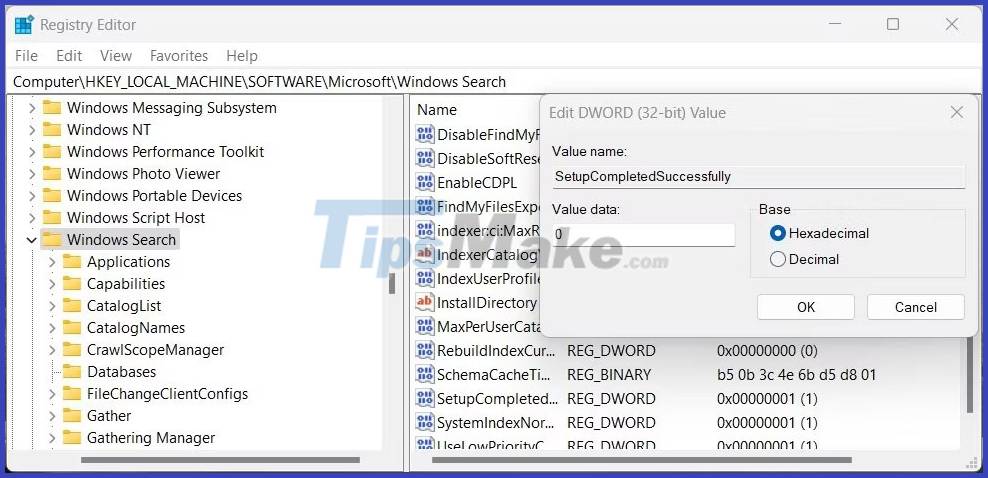Collapse the Windows Search tree node
Screen dimensions: 988x478
32,240
